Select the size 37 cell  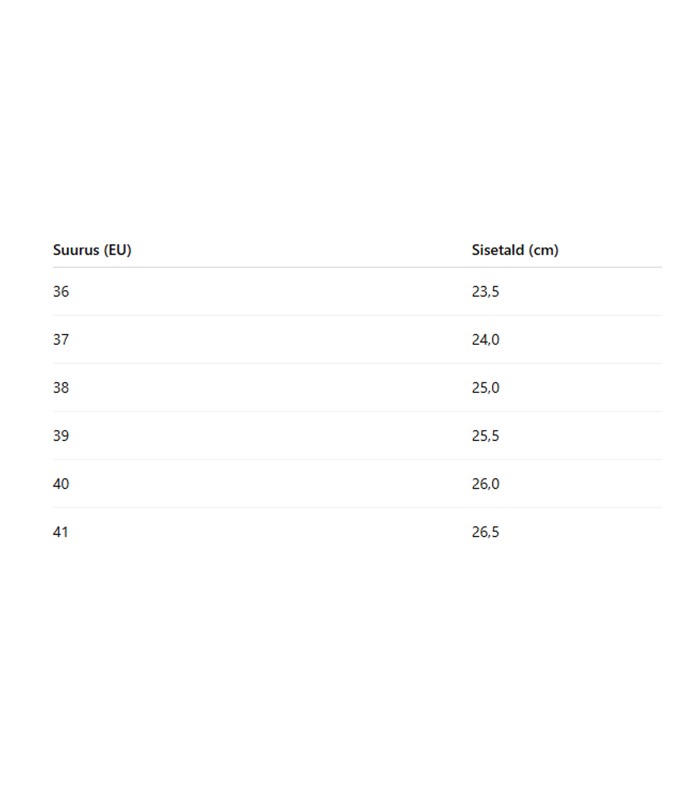pyautogui.click(x=61, y=340)
